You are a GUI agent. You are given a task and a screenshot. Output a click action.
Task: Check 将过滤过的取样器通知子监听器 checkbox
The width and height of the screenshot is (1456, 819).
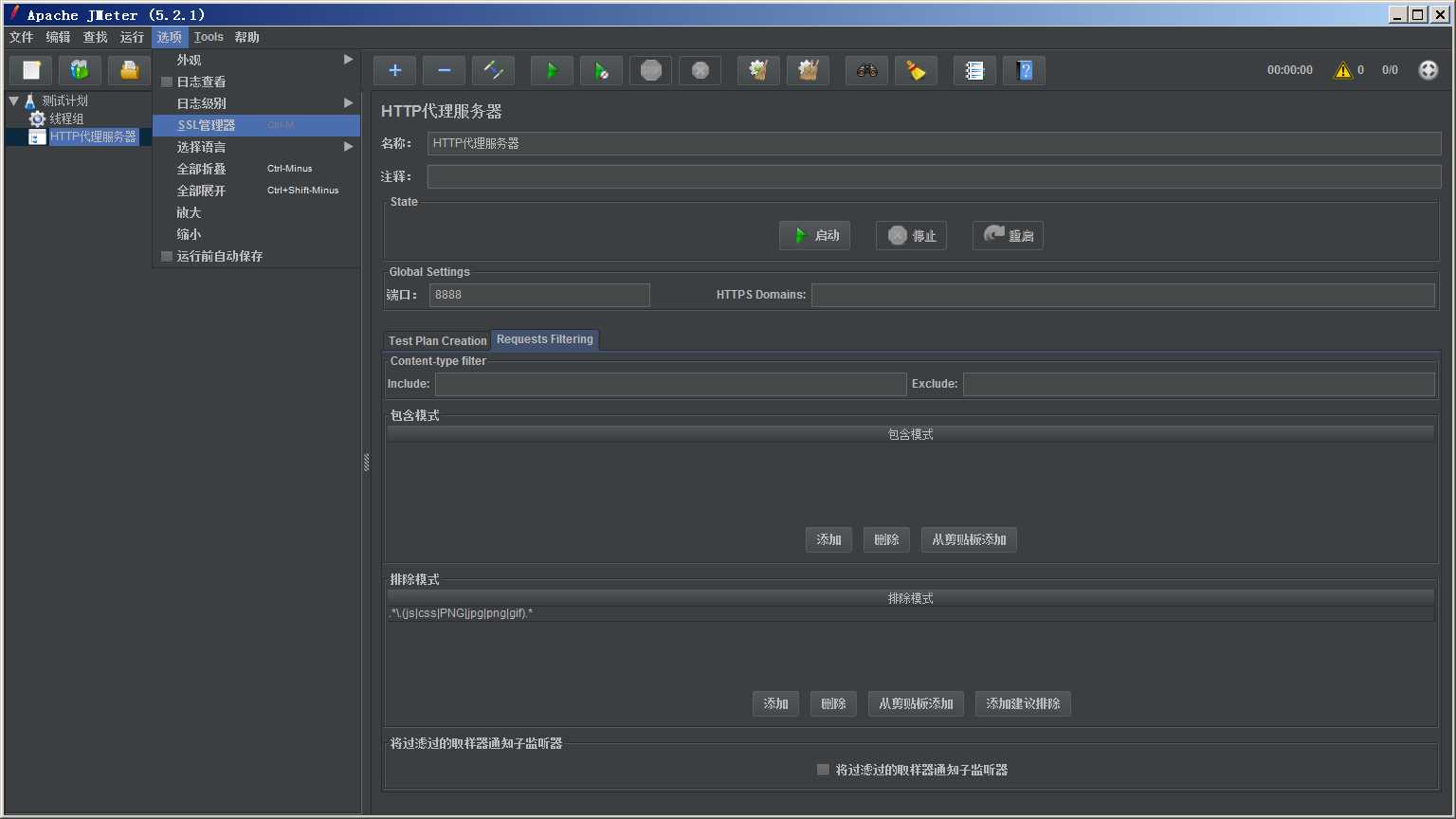[x=823, y=770]
